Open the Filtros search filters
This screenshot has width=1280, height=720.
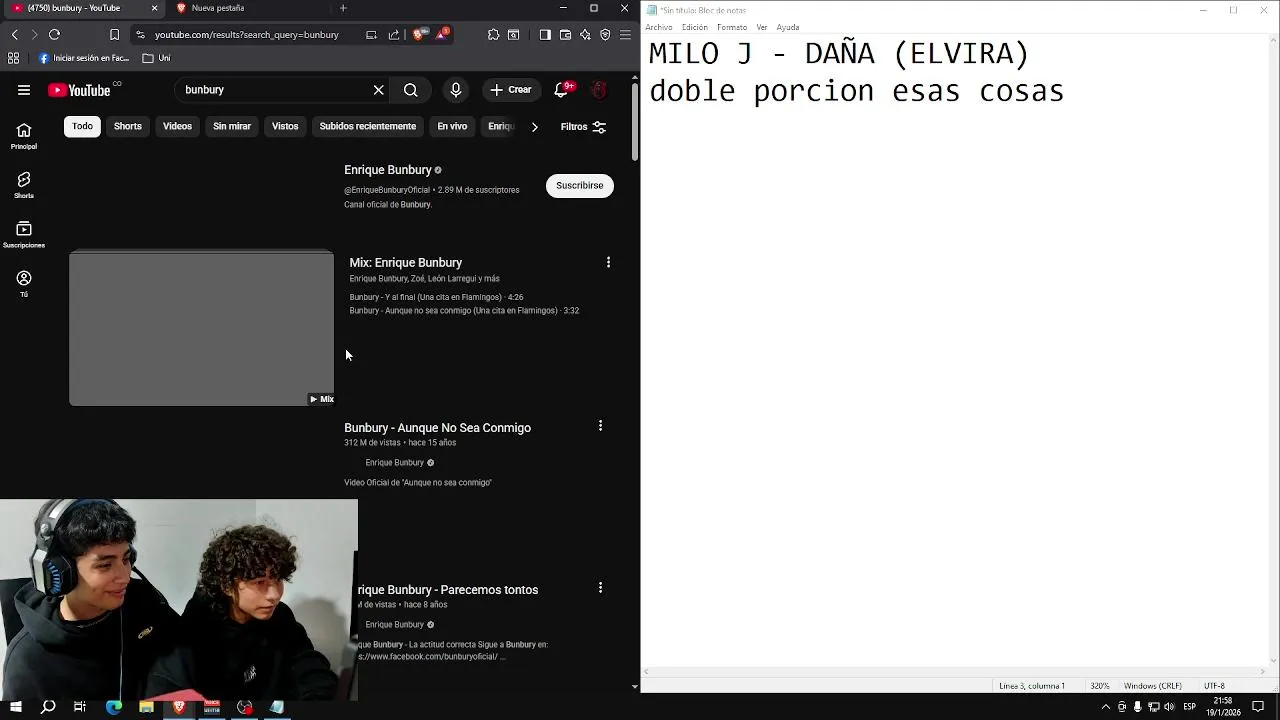(x=583, y=127)
